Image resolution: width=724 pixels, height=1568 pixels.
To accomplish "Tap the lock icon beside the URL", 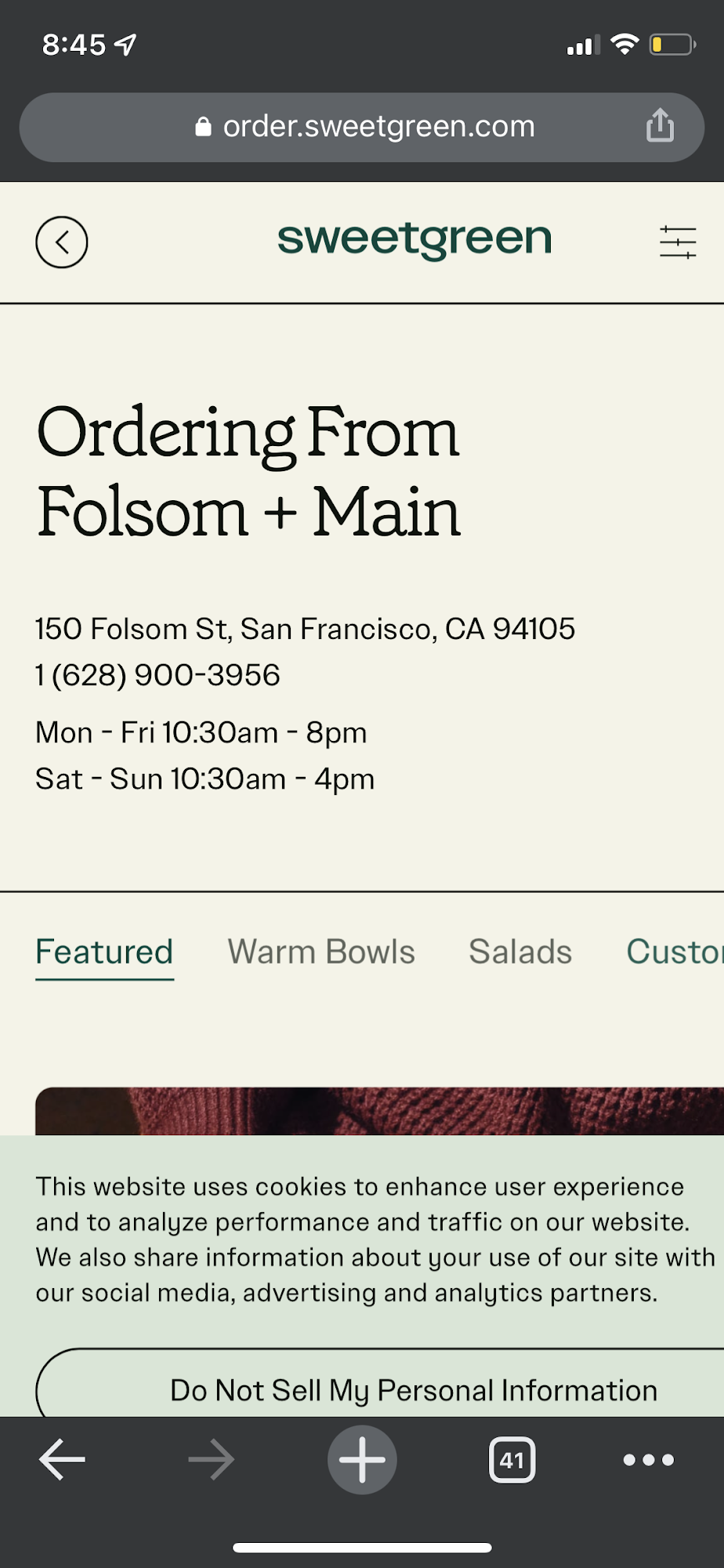I will 203,126.
